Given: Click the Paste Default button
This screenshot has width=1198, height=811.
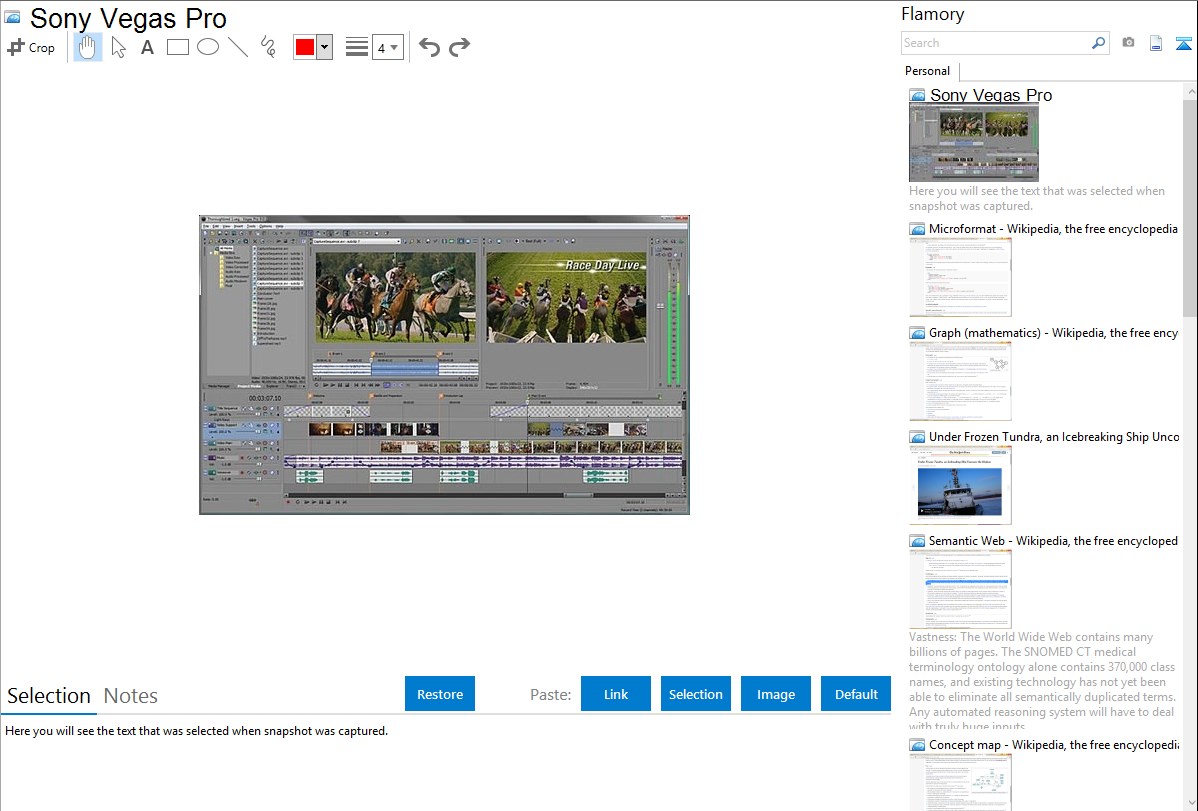Looking at the screenshot, I should pos(856,694).
